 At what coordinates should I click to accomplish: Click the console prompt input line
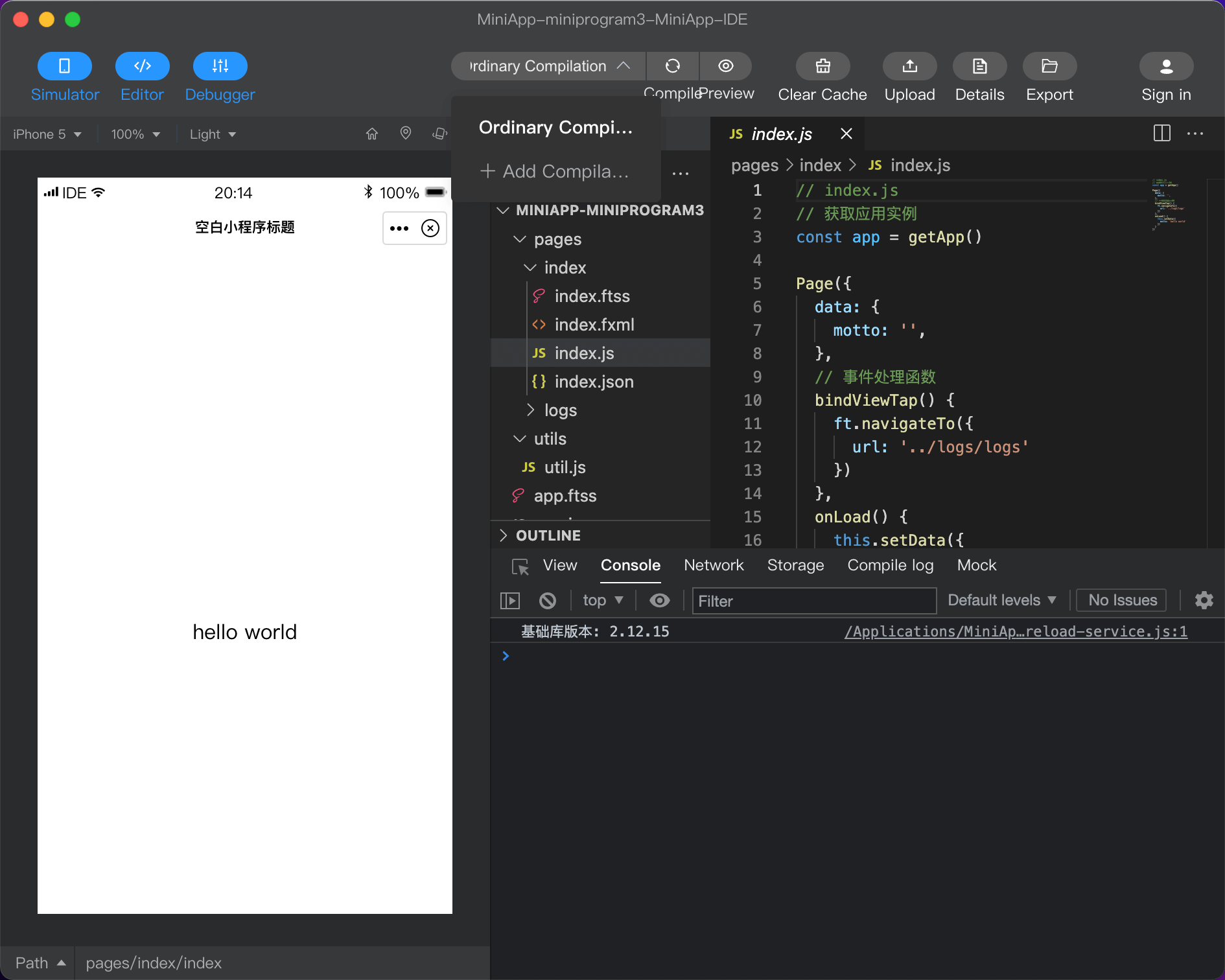pyautogui.click(x=857, y=656)
